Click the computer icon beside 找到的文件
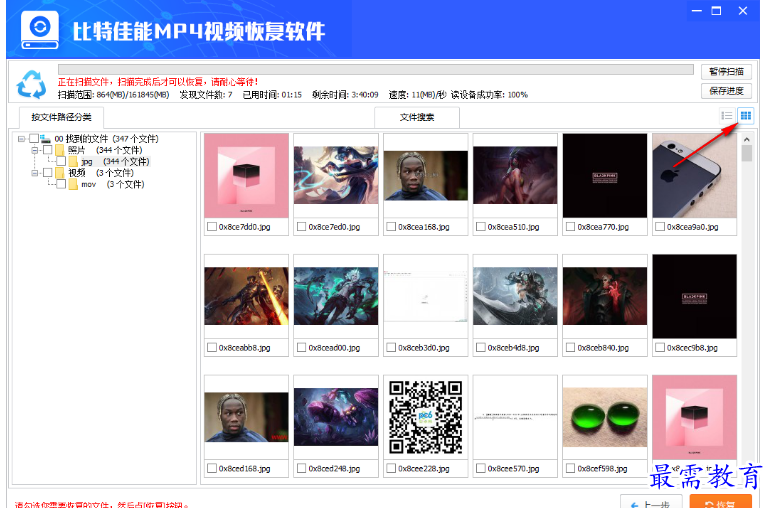771x508 pixels. (x=46, y=139)
